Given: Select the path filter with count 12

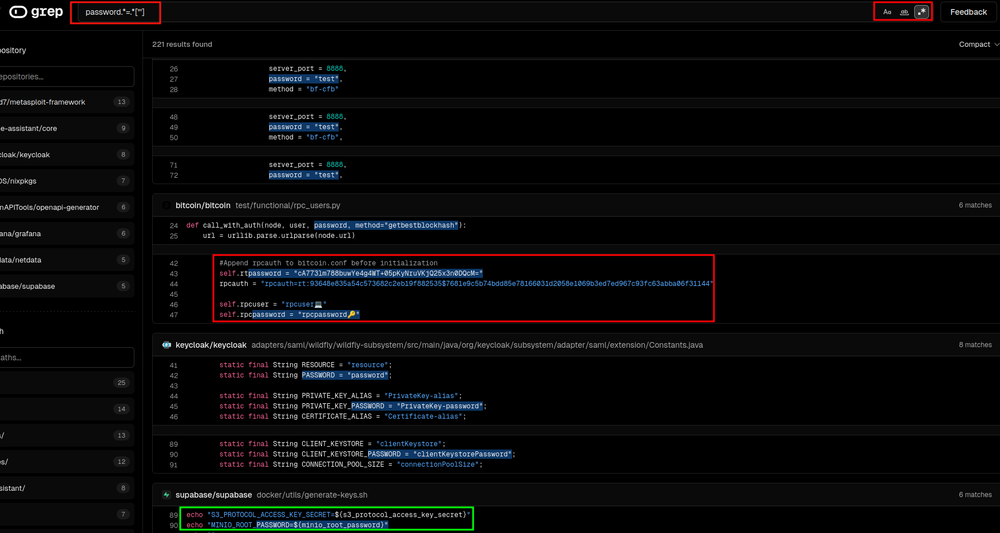Looking at the screenshot, I should pyautogui.click(x=67, y=461).
